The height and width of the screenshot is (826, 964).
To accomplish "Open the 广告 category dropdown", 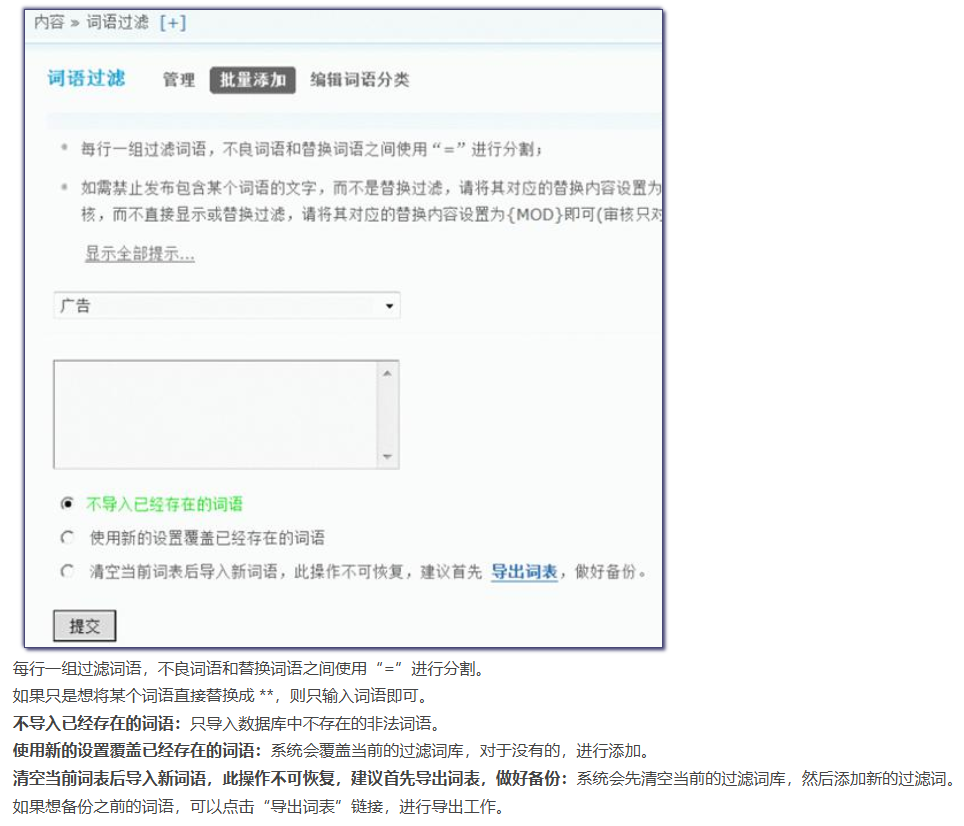I will coord(226,306).
